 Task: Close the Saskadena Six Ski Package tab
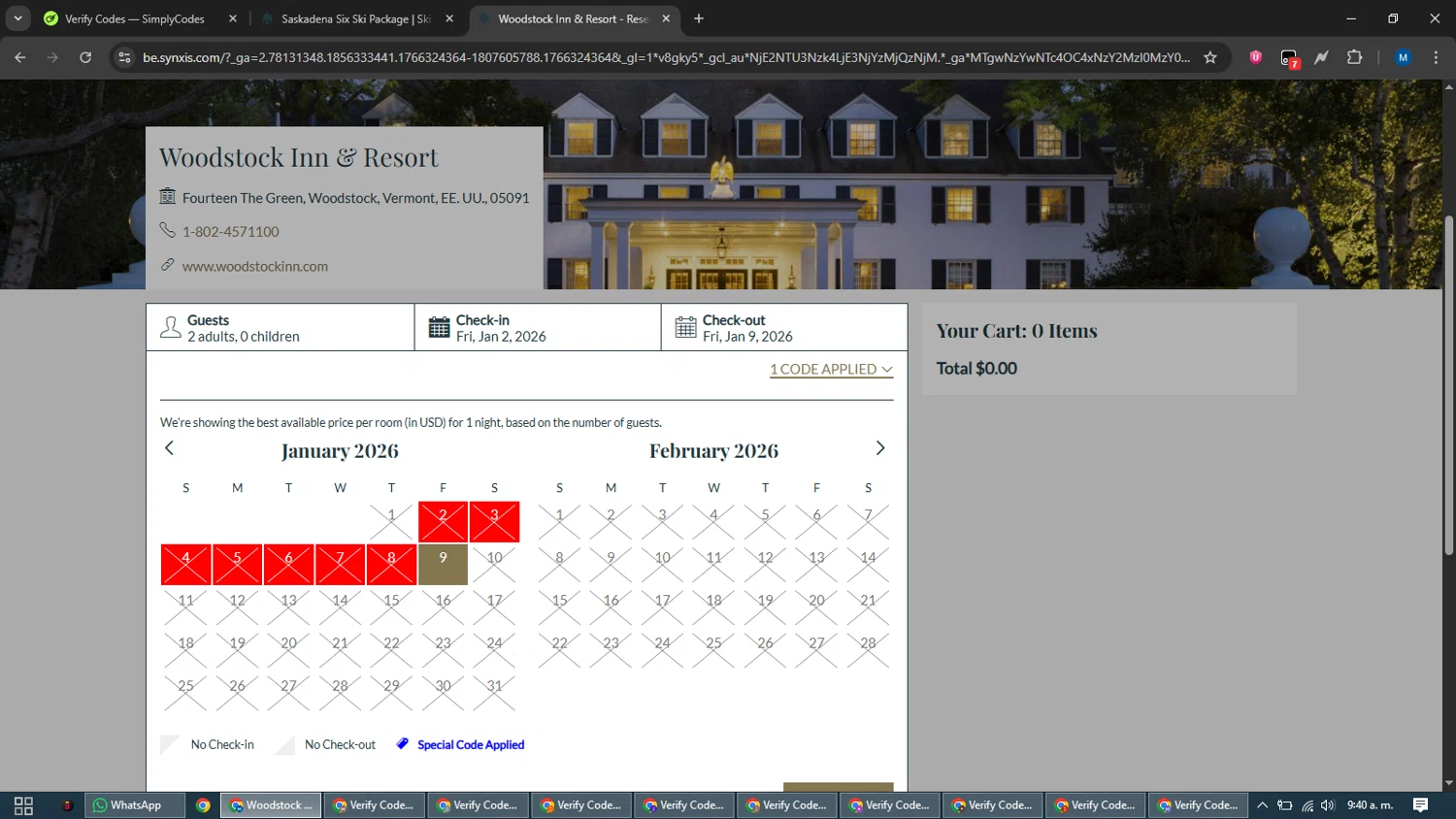click(x=449, y=18)
